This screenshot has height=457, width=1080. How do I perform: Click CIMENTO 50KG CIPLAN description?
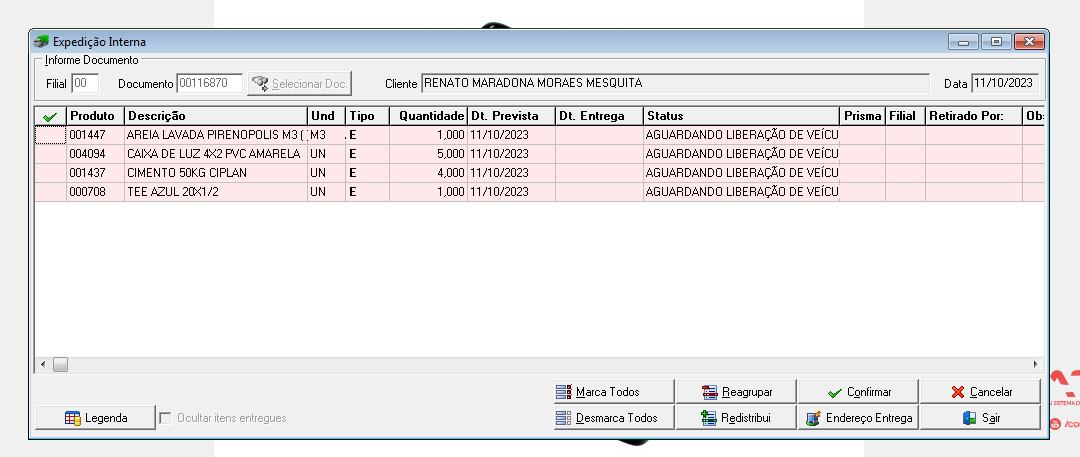click(x=216, y=173)
